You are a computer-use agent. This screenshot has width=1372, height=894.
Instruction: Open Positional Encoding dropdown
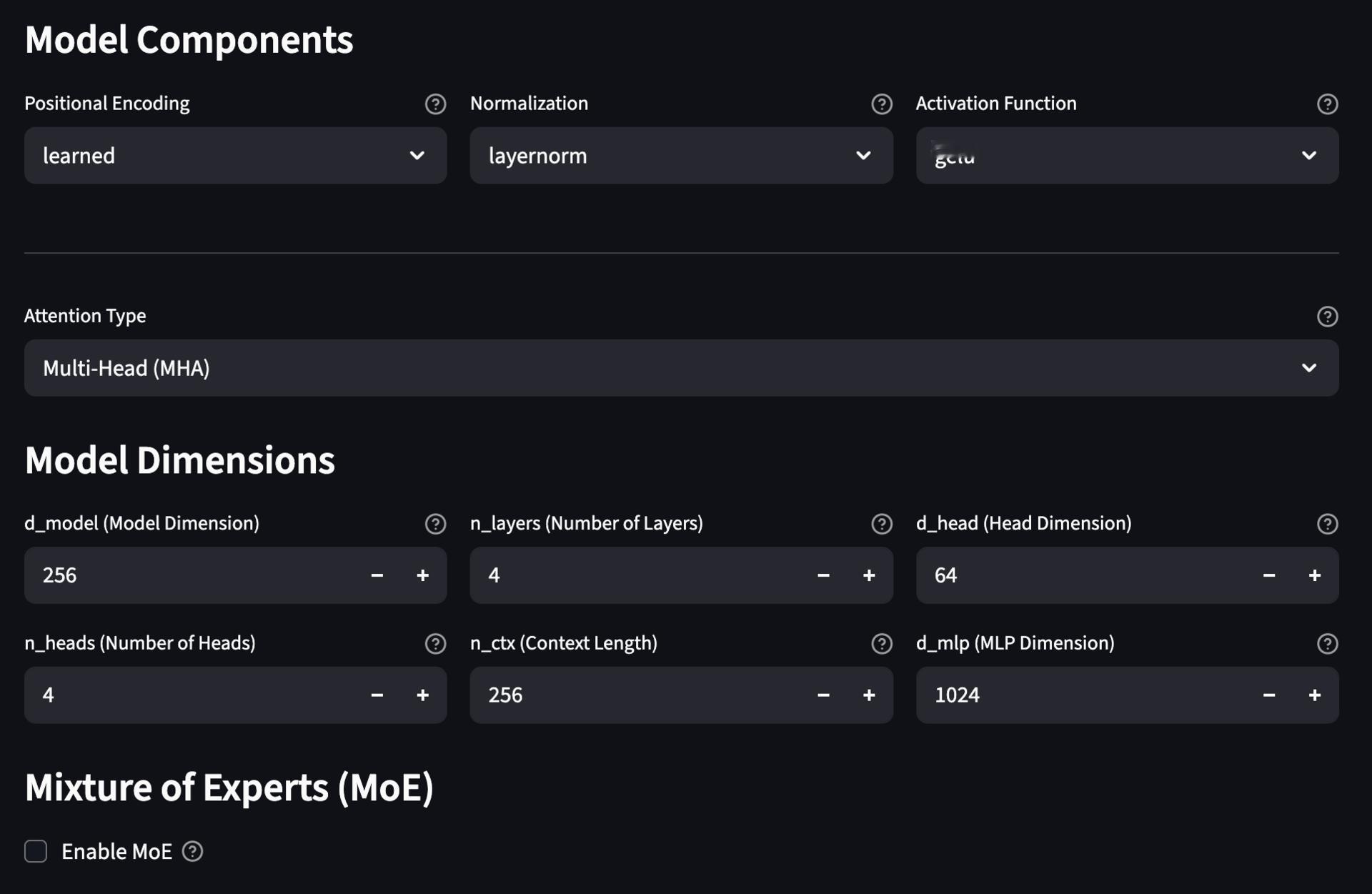click(x=235, y=156)
